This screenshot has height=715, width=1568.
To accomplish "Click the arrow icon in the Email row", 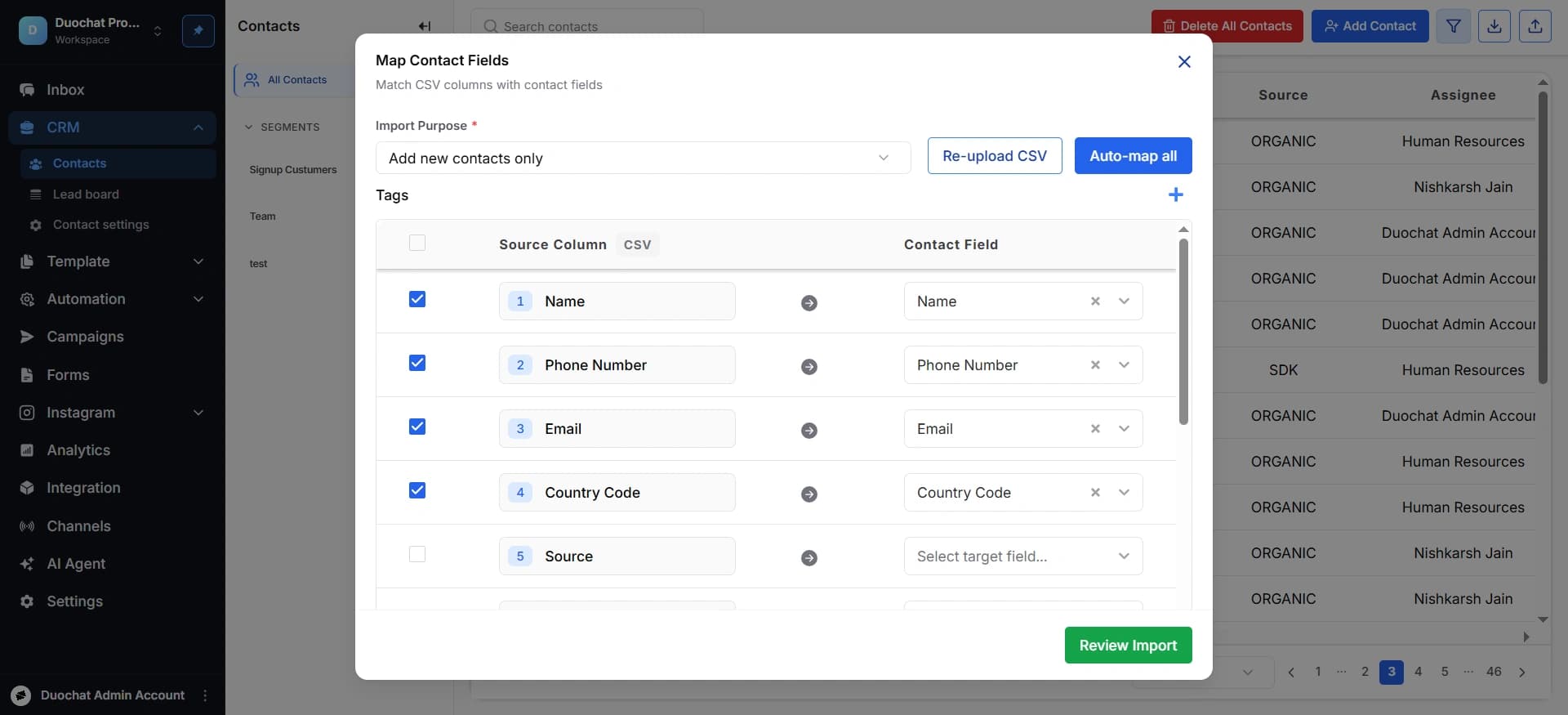I will 809,431.
